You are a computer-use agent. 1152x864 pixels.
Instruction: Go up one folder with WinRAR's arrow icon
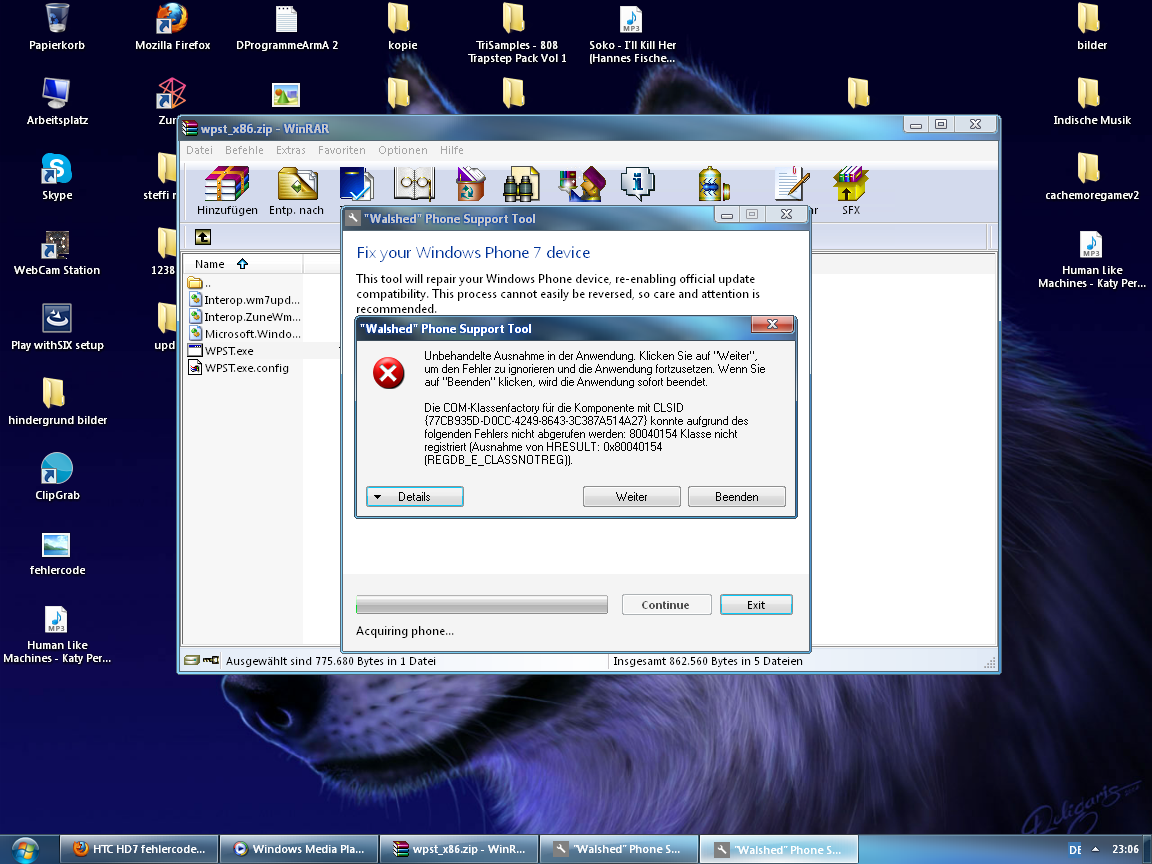[x=203, y=237]
